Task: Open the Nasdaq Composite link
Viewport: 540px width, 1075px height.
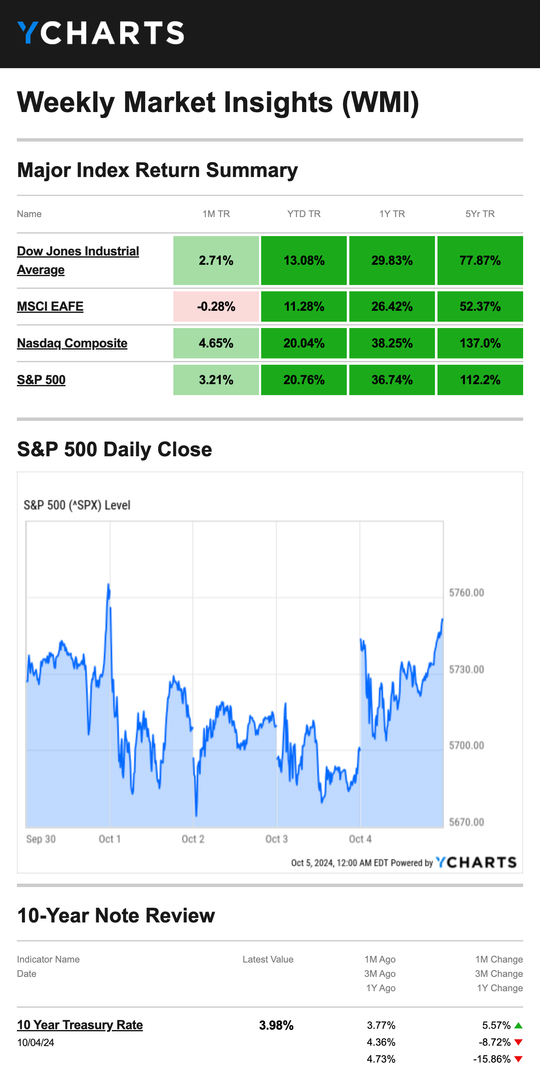Action: point(72,343)
